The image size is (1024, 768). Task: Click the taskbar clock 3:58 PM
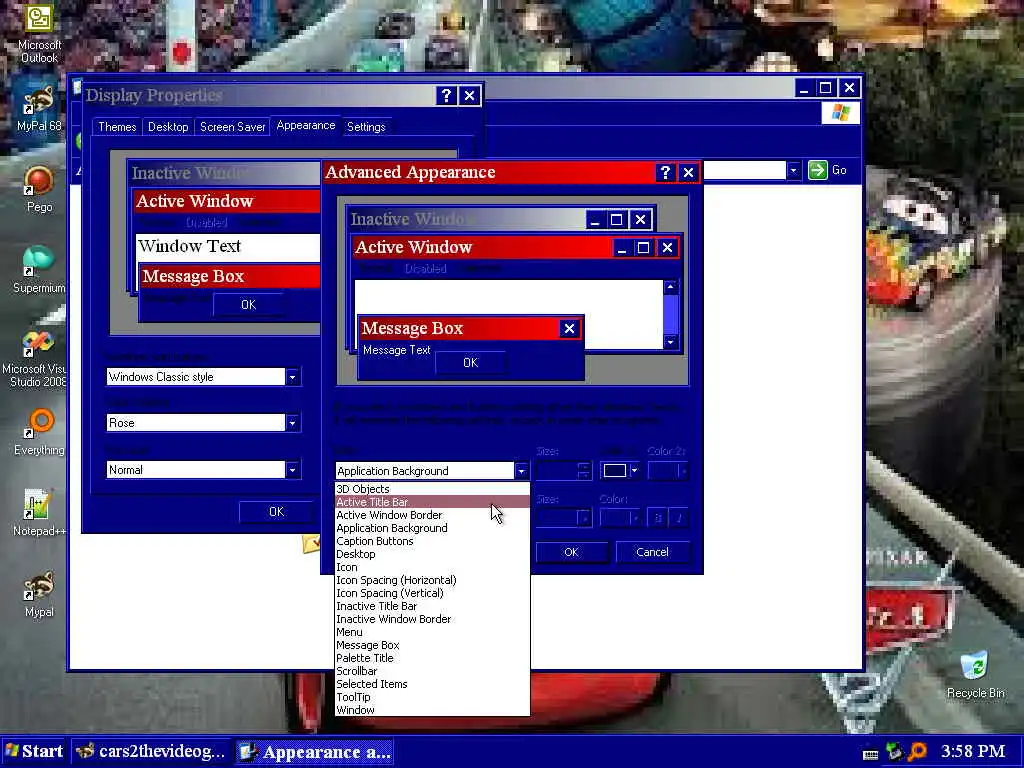(x=972, y=752)
